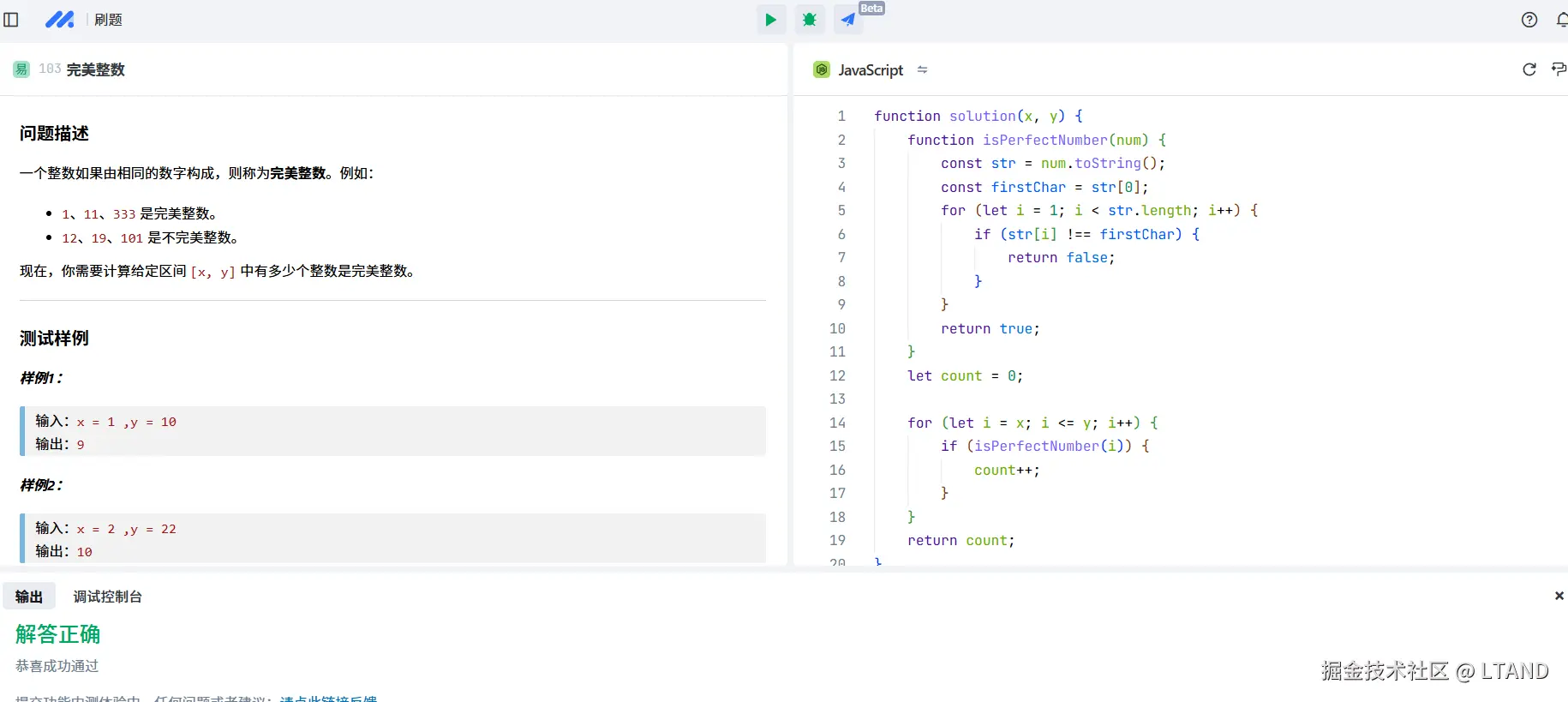This screenshot has width=1568, height=702.
Task: Open the 请点此链接反馈 feedback link
Action: pos(328,698)
